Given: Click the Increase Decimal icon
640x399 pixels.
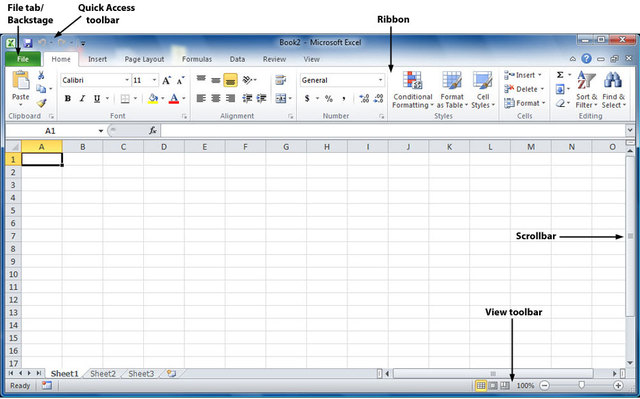Looking at the screenshot, I should point(364,98).
